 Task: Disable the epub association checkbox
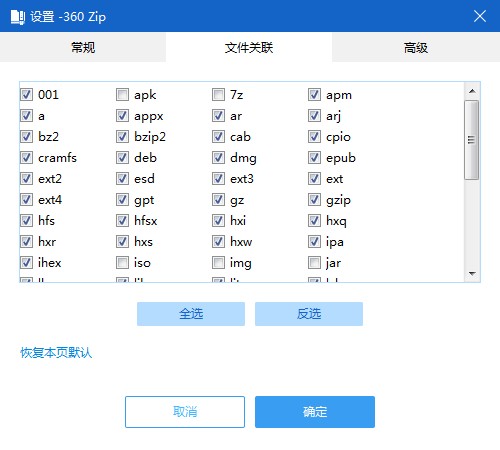[x=314, y=158]
